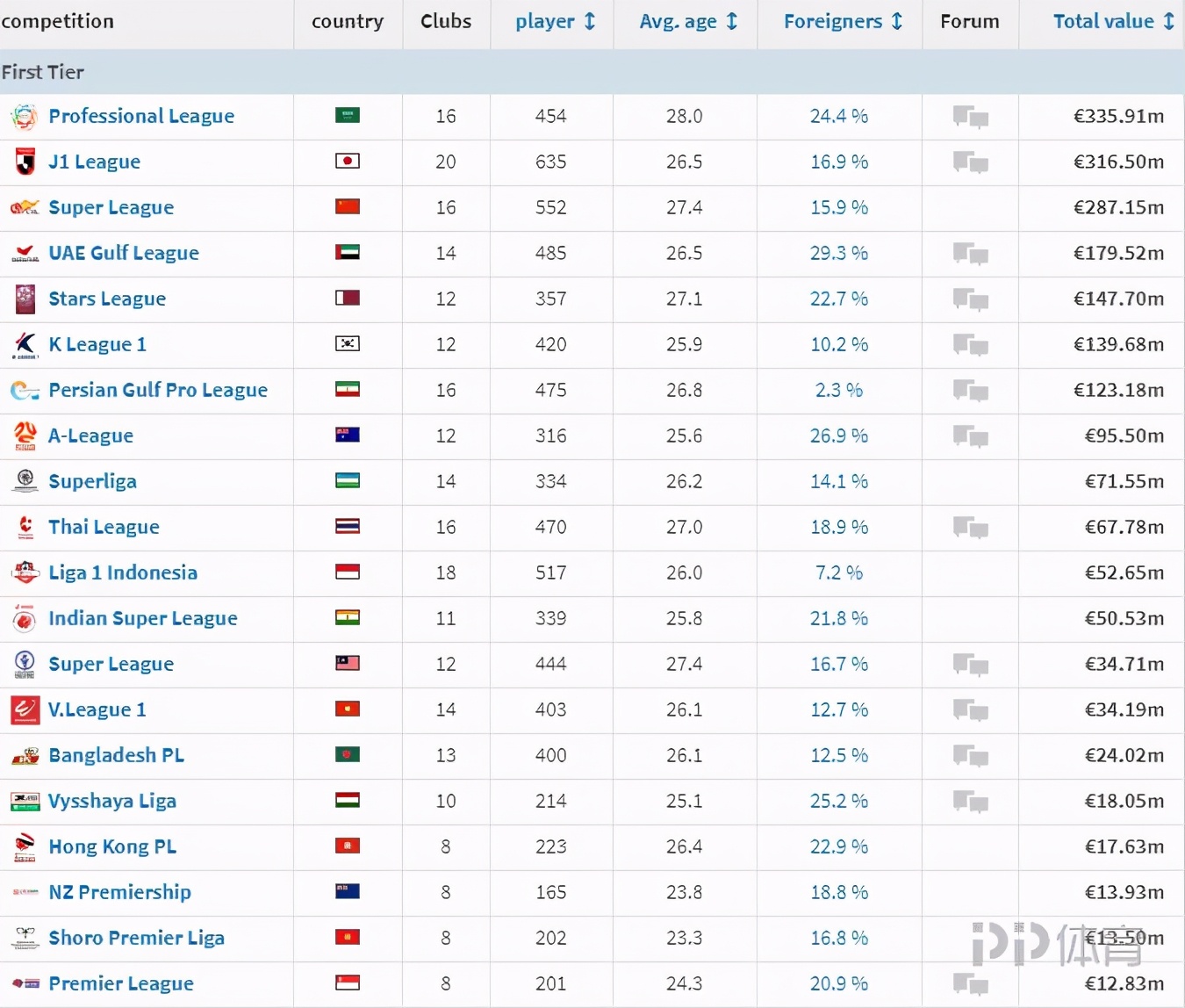
Task: Sort table by Avg. age column
Action: (x=688, y=22)
